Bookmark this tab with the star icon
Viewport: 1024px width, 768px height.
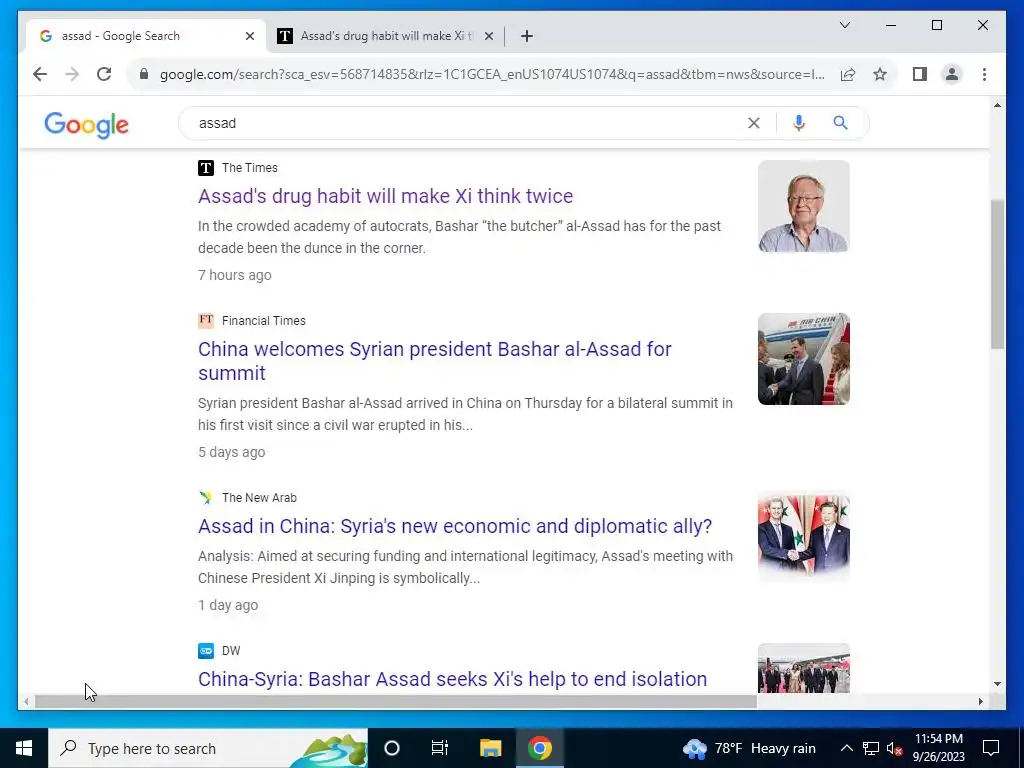pos(880,74)
